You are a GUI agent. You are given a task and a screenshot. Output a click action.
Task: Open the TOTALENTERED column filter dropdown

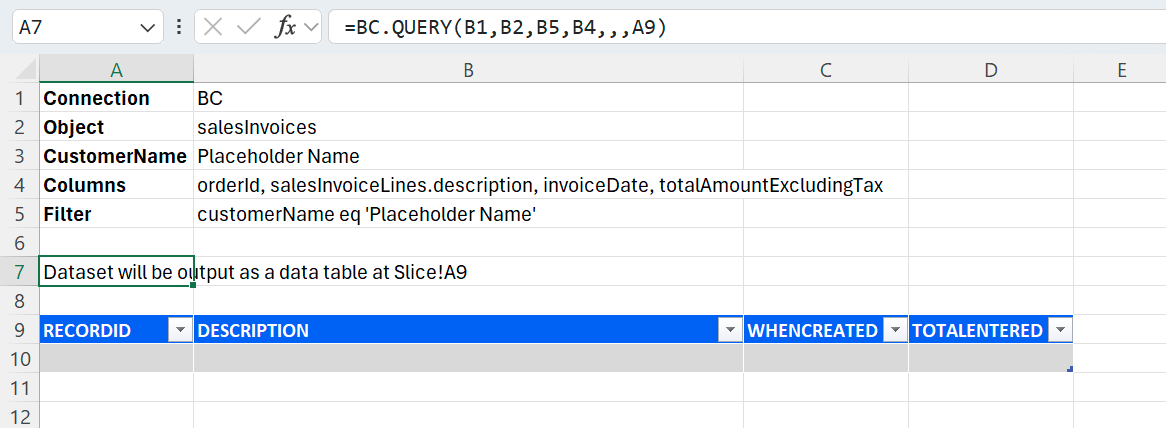tap(1059, 330)
